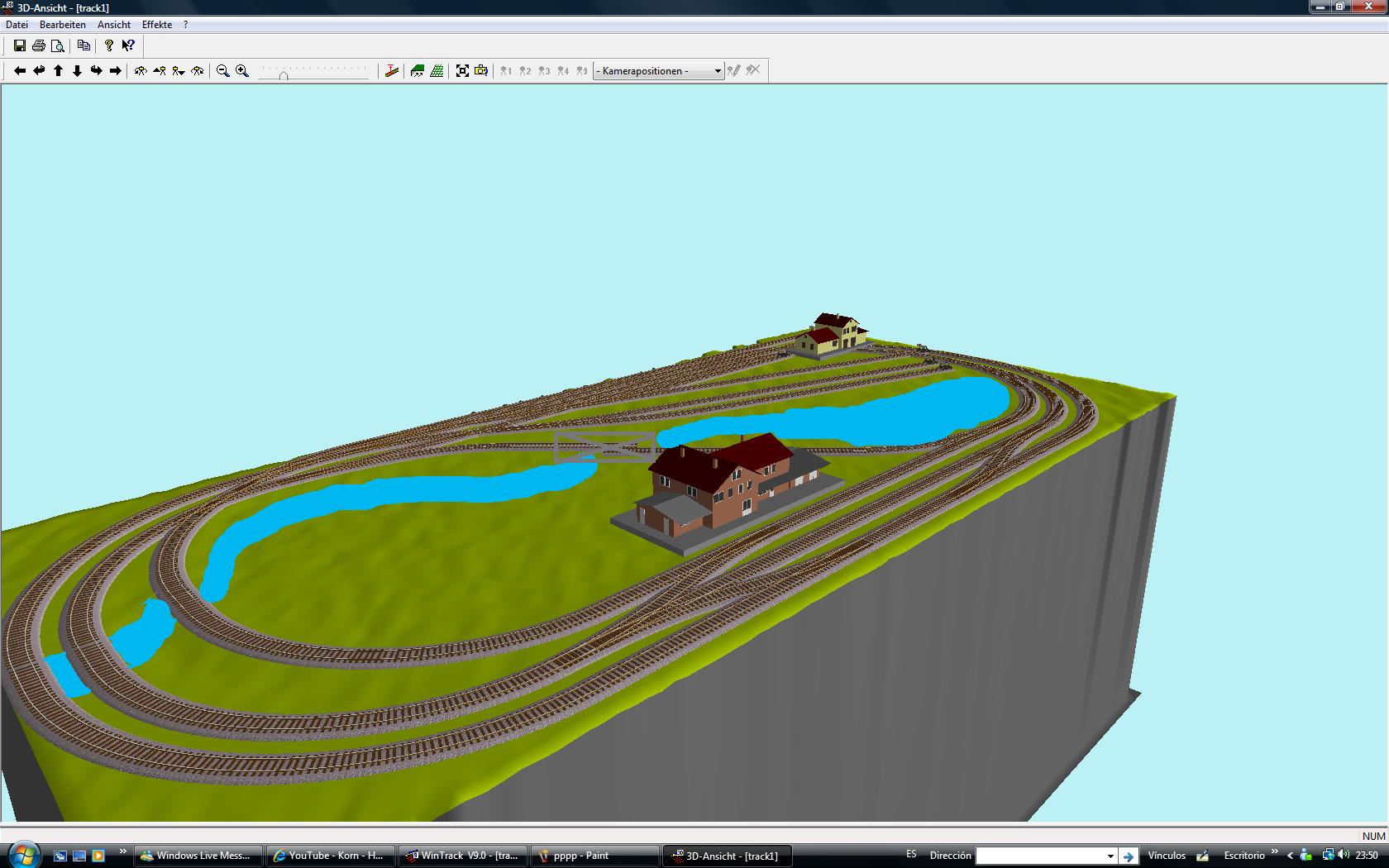Expand Quick Launch overflow chevron

[123, 851]
